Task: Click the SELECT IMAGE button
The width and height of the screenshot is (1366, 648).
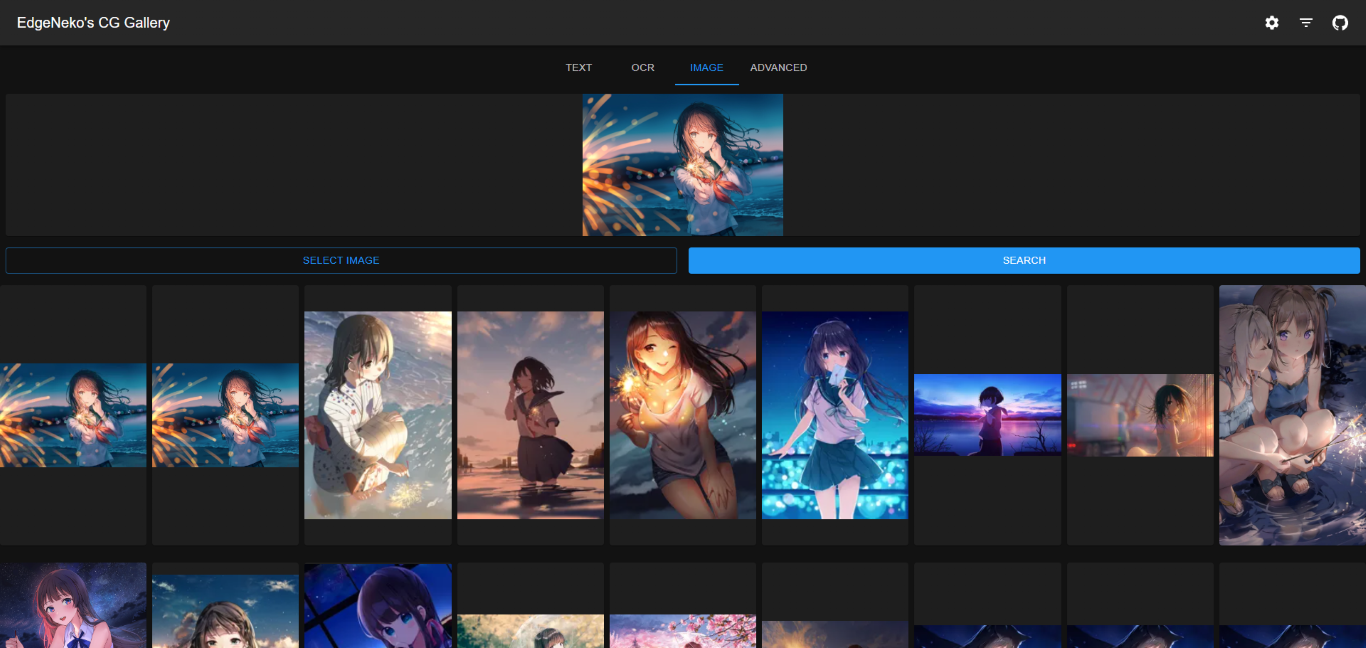Action: [341, 261]
